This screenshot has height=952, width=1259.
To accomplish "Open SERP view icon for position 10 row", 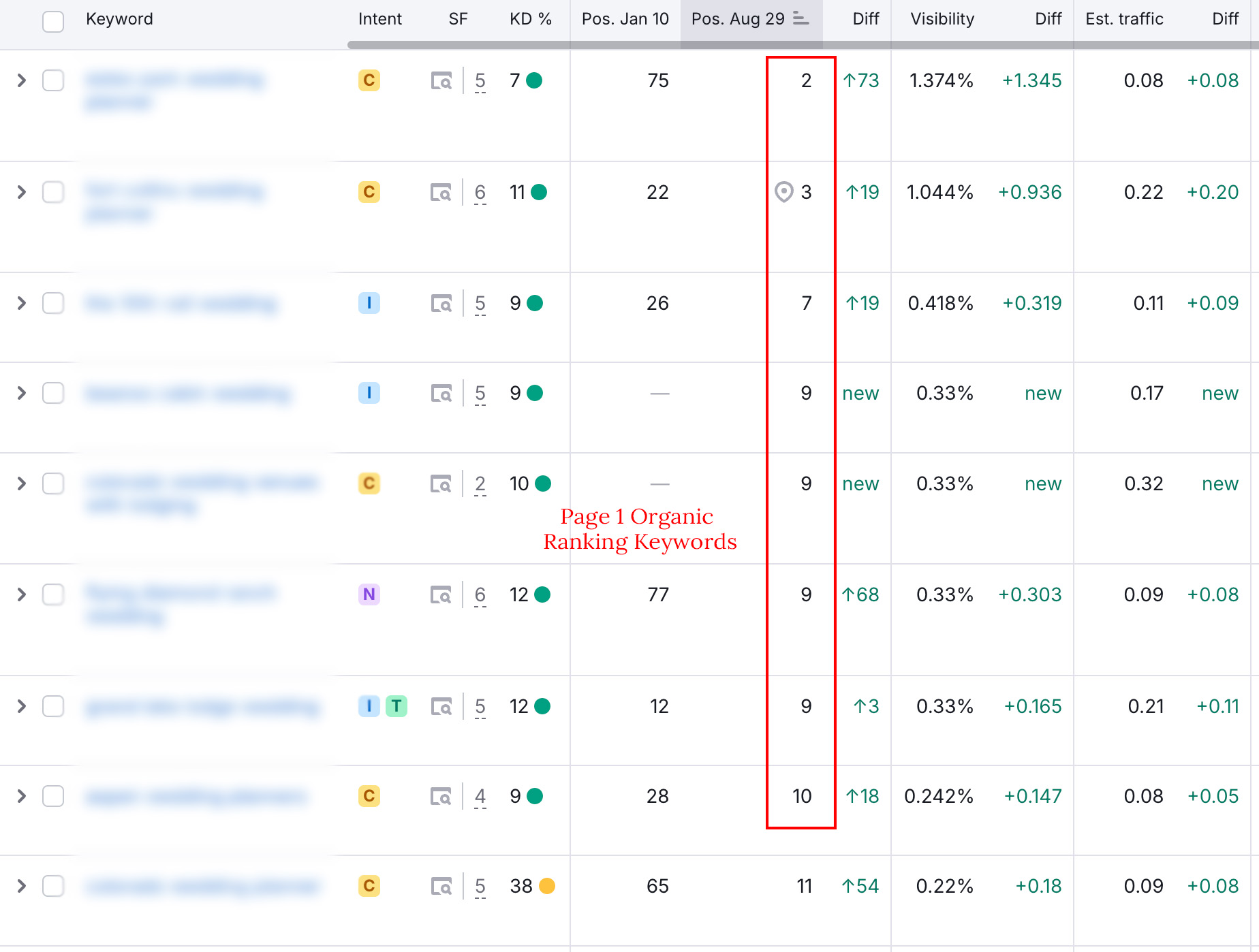I will pyautogui.click(x=441, y=796).
